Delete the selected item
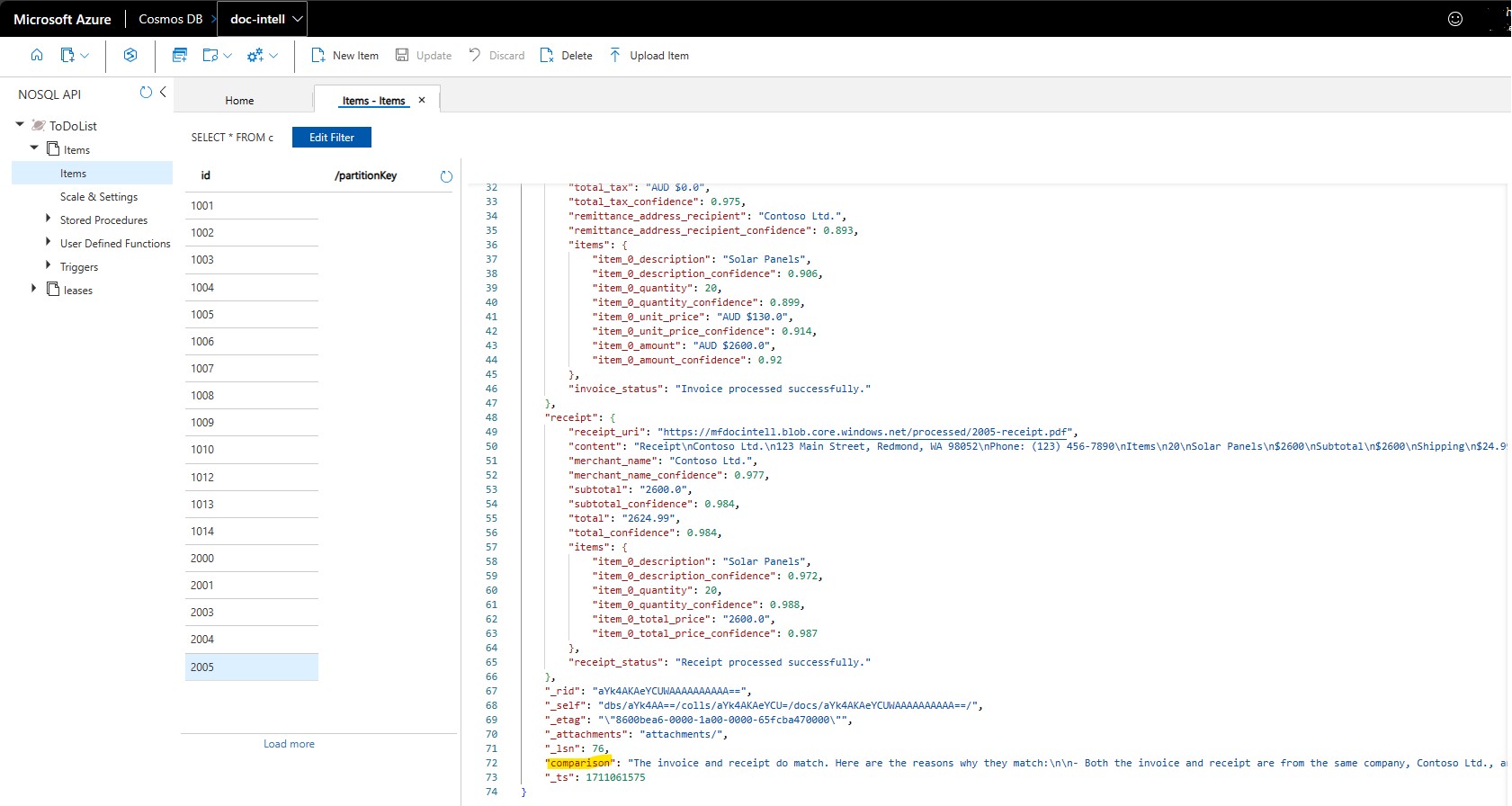The image size is (1512, 806). (567, 55)
